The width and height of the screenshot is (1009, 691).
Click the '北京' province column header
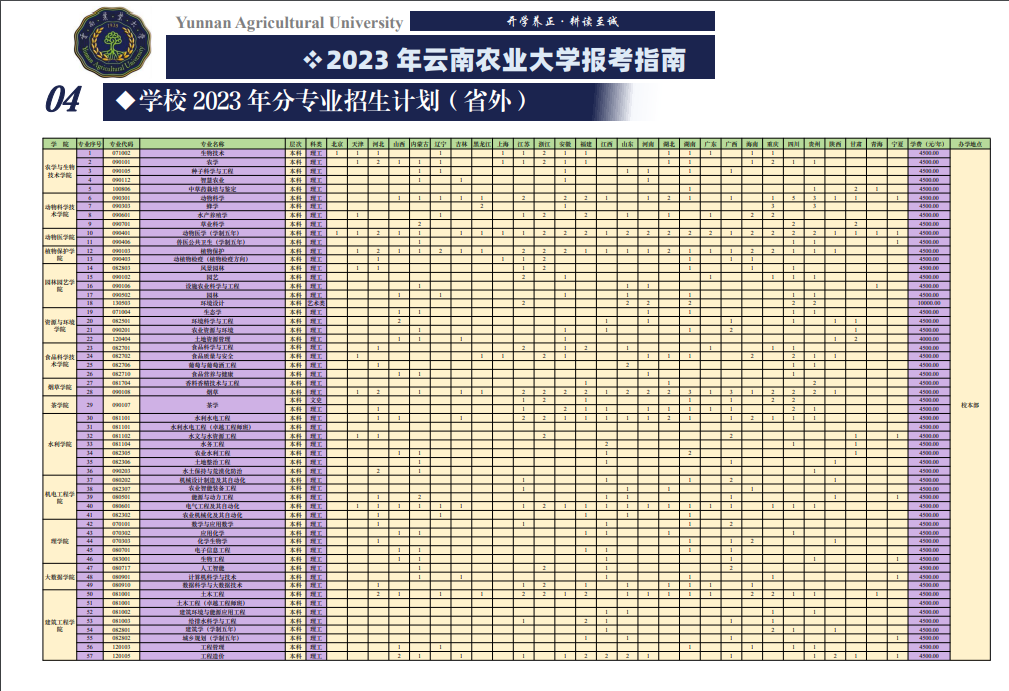(x=337, y=144)
